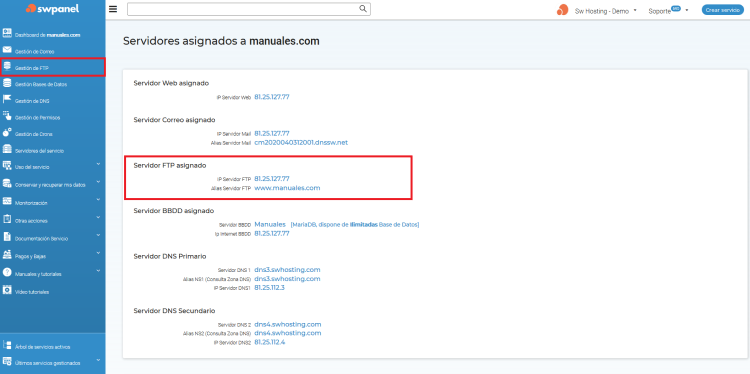Expand the Uso del servicio chevron
This screenshot has width=750, height=374.
pos(98,164)
